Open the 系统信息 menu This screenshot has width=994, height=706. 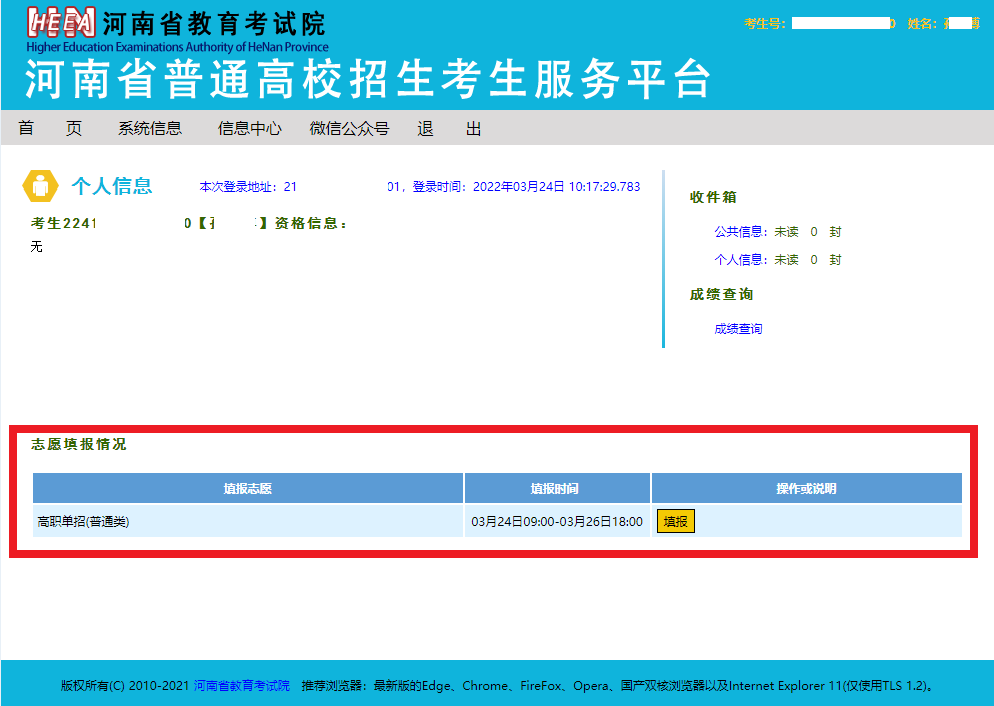click(x=150, y=128)
